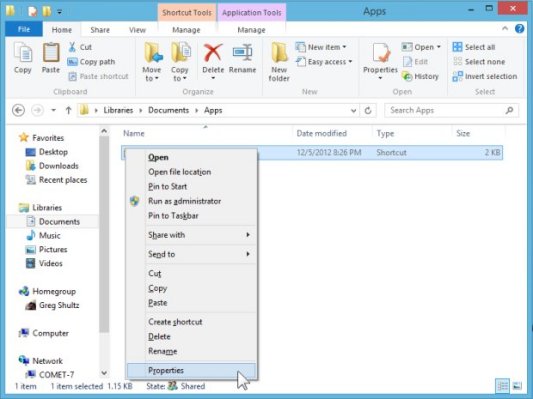
Task: Click the Libraries breadcrumb in address bar
Action: tap(118, 110)
